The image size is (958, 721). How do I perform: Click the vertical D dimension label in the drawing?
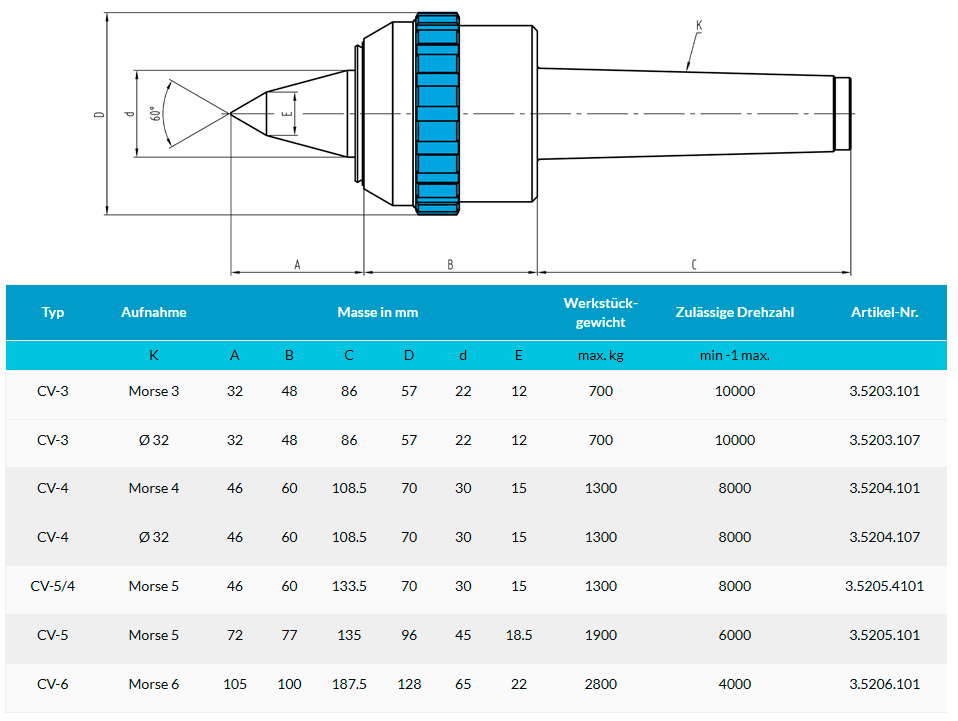click(x=99, y=114)
